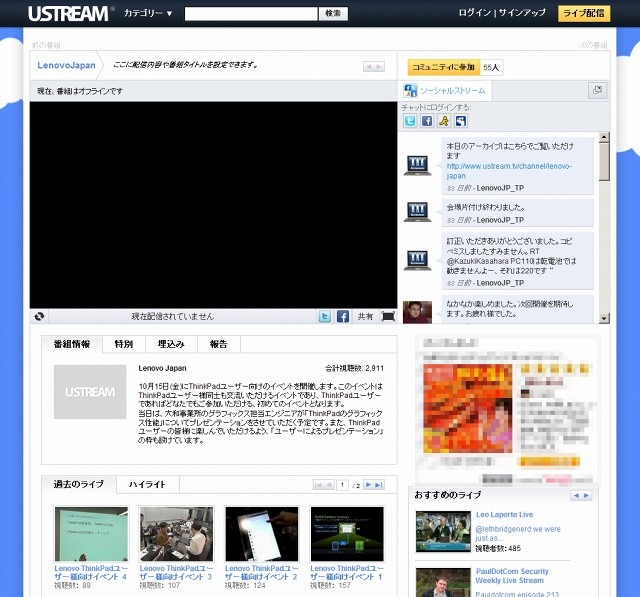Toggle fullscreen icon under the player

388,316
